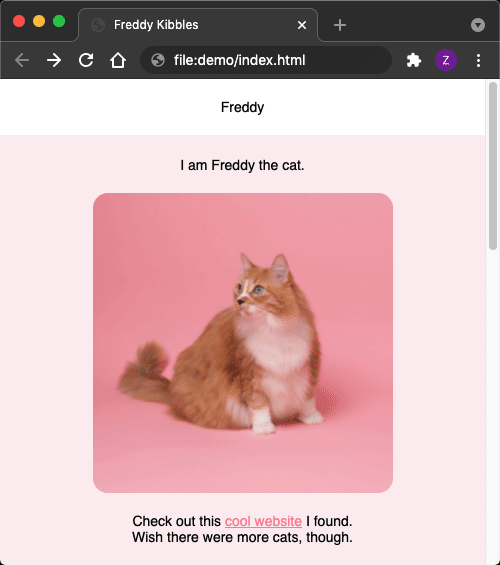Open the browser three-dot menu
500x565 pixels.
coord(478,60)
